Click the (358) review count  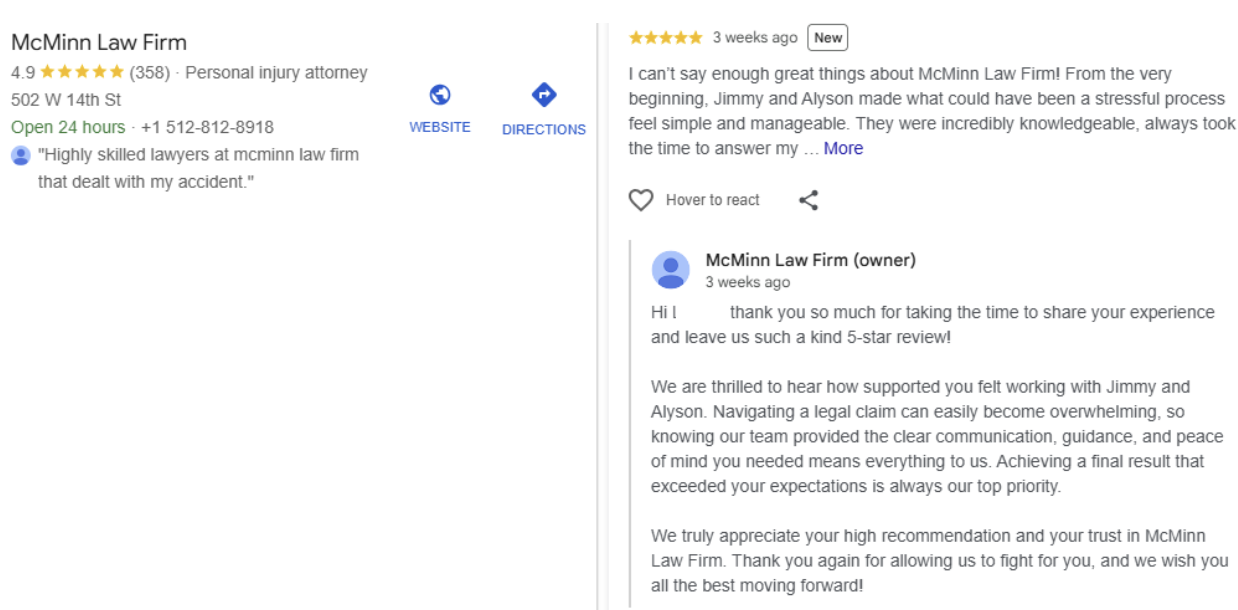150,72
